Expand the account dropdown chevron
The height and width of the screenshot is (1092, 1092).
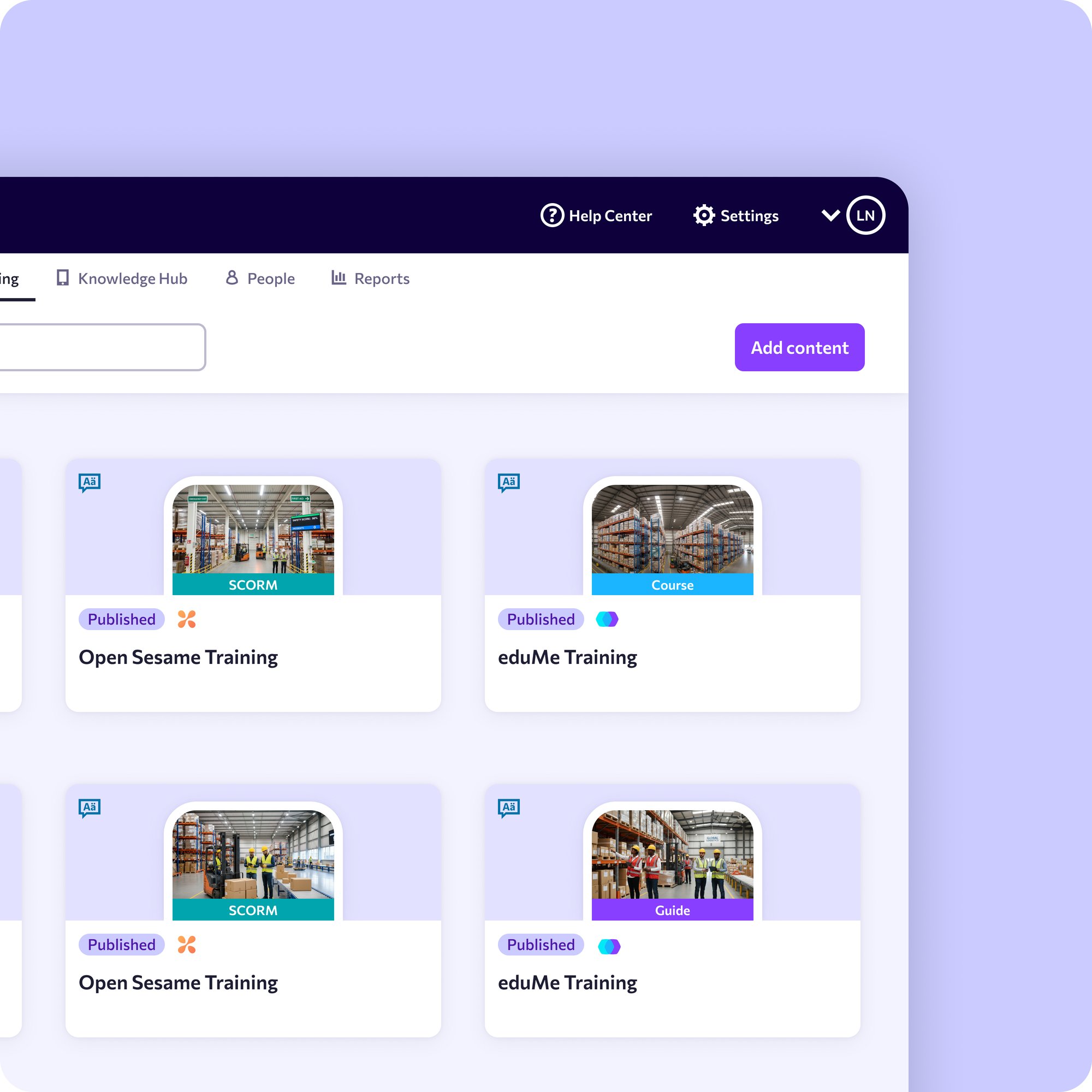click(830, 215)
